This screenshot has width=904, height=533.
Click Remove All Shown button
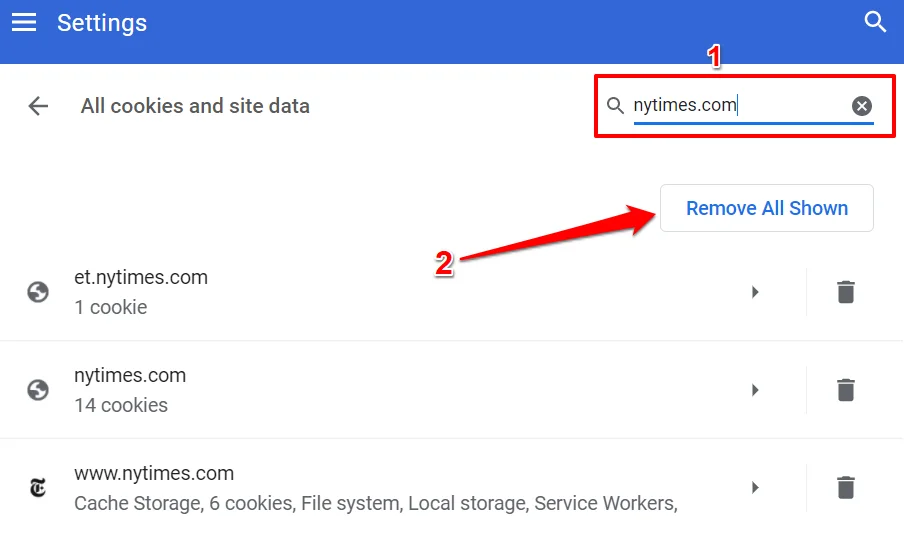pos(767,208)
